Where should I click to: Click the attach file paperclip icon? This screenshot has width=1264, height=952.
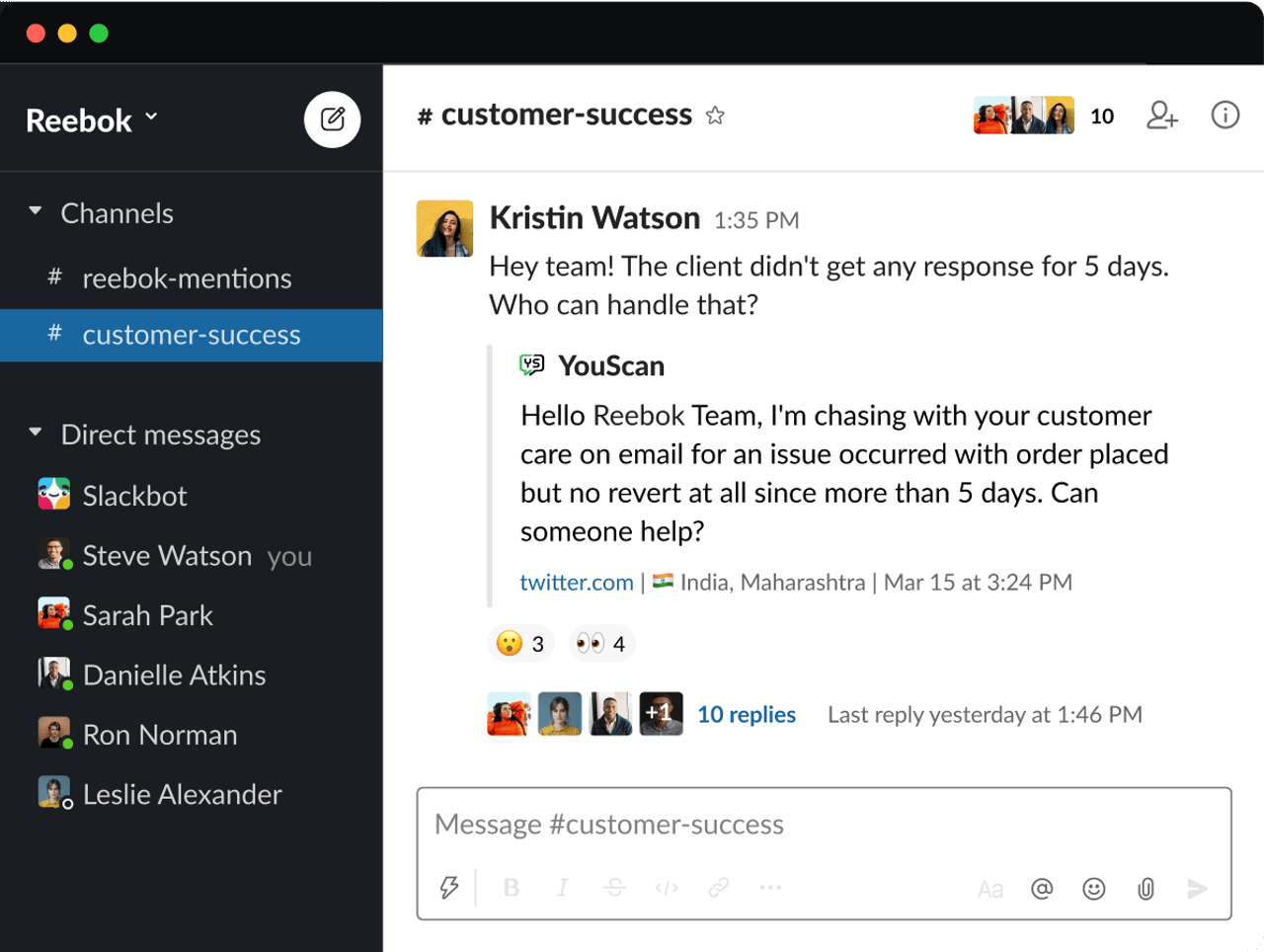click(x=1145, y=889)
